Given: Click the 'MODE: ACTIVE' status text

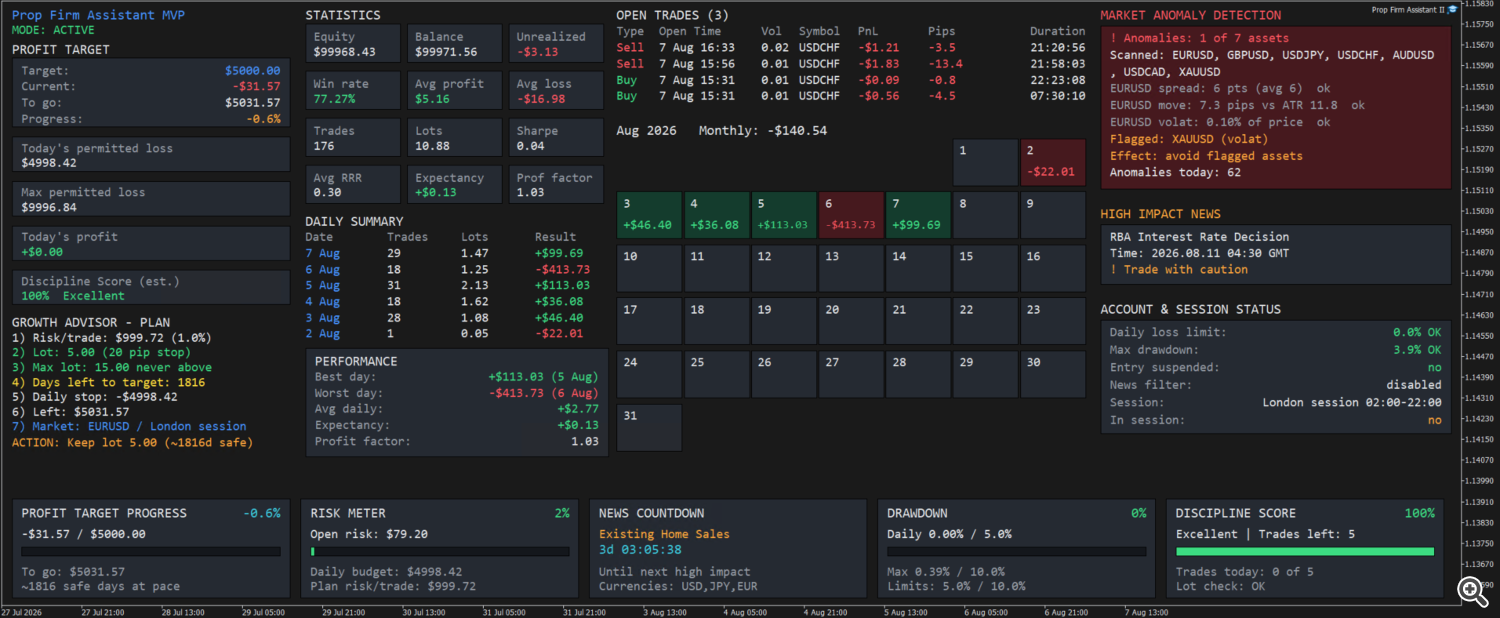Looking at the screenshot, I should pyautogui.click(x=53, y=31).
